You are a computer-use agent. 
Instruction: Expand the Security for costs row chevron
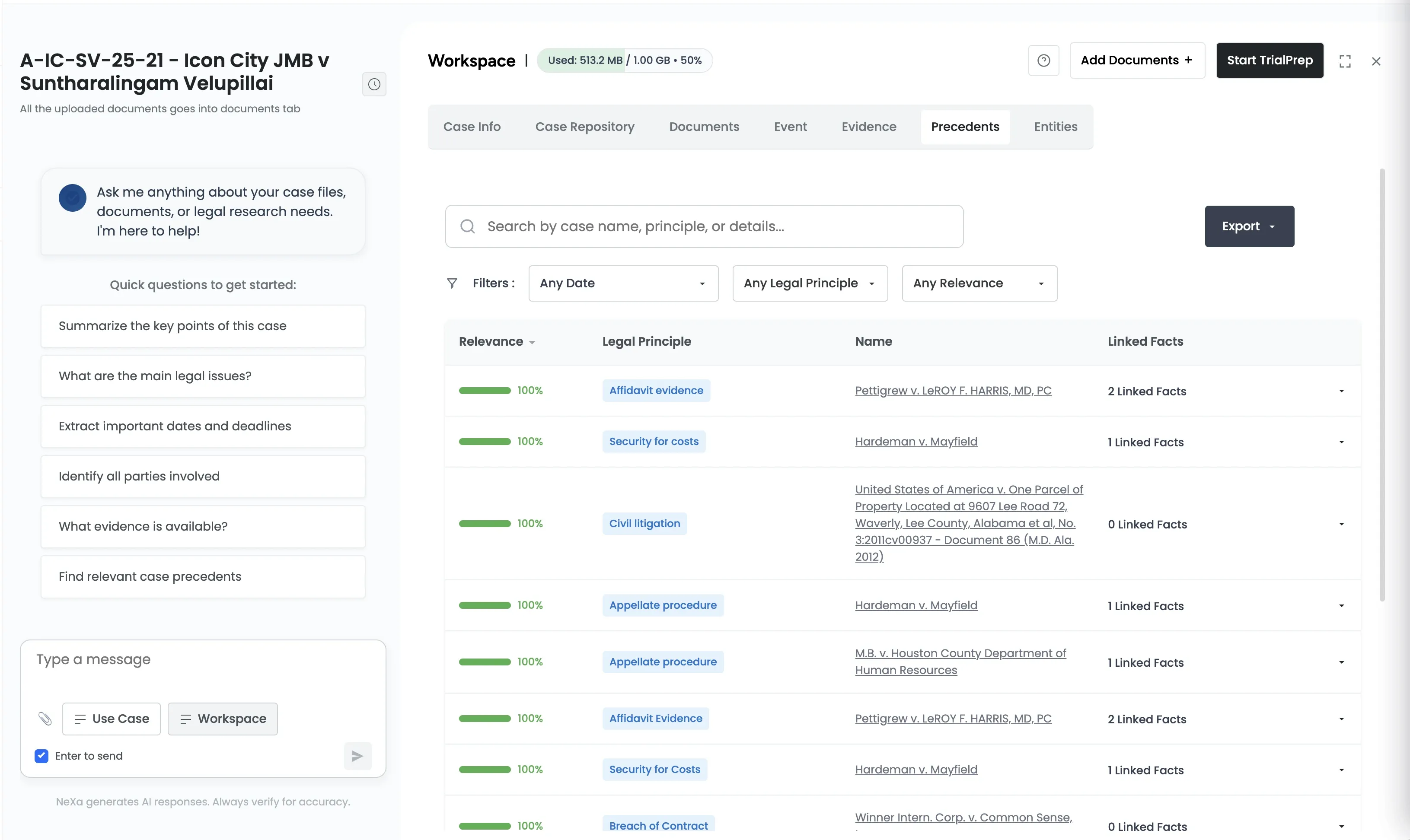[x=1341, y=442]
